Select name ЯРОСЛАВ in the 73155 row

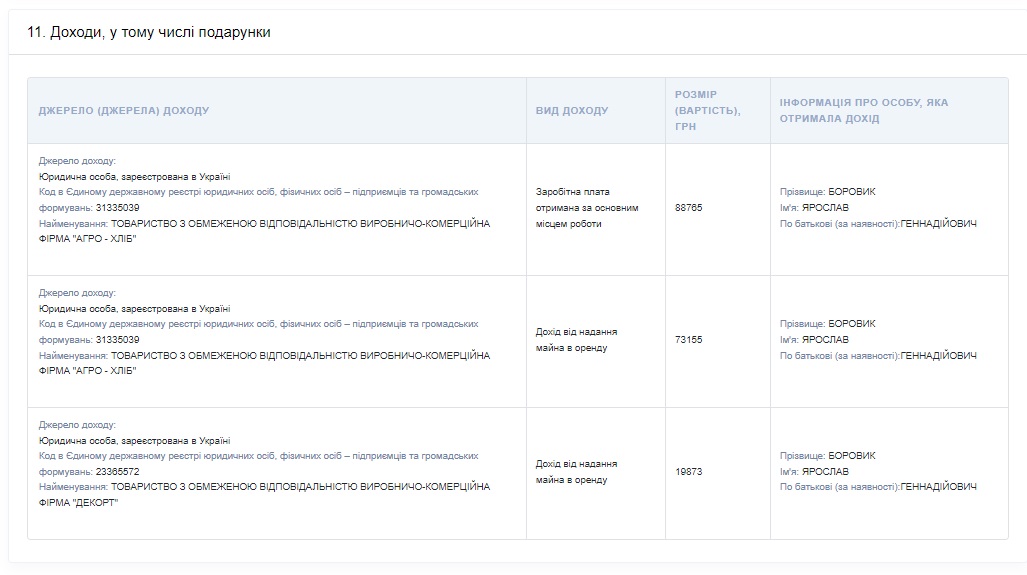[825, 340]
